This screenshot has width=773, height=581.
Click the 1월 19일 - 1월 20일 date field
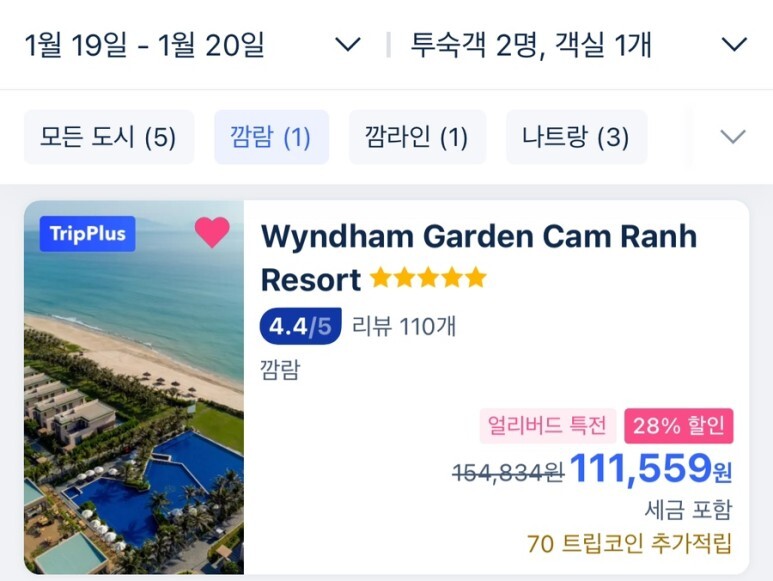tap(144, 45)
